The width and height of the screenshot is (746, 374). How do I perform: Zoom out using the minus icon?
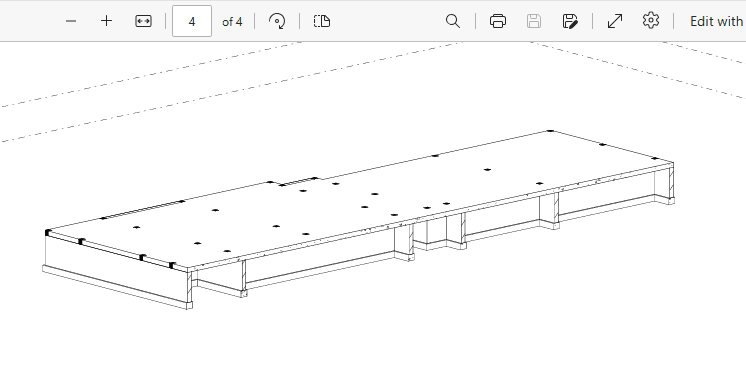pos(71,21)
